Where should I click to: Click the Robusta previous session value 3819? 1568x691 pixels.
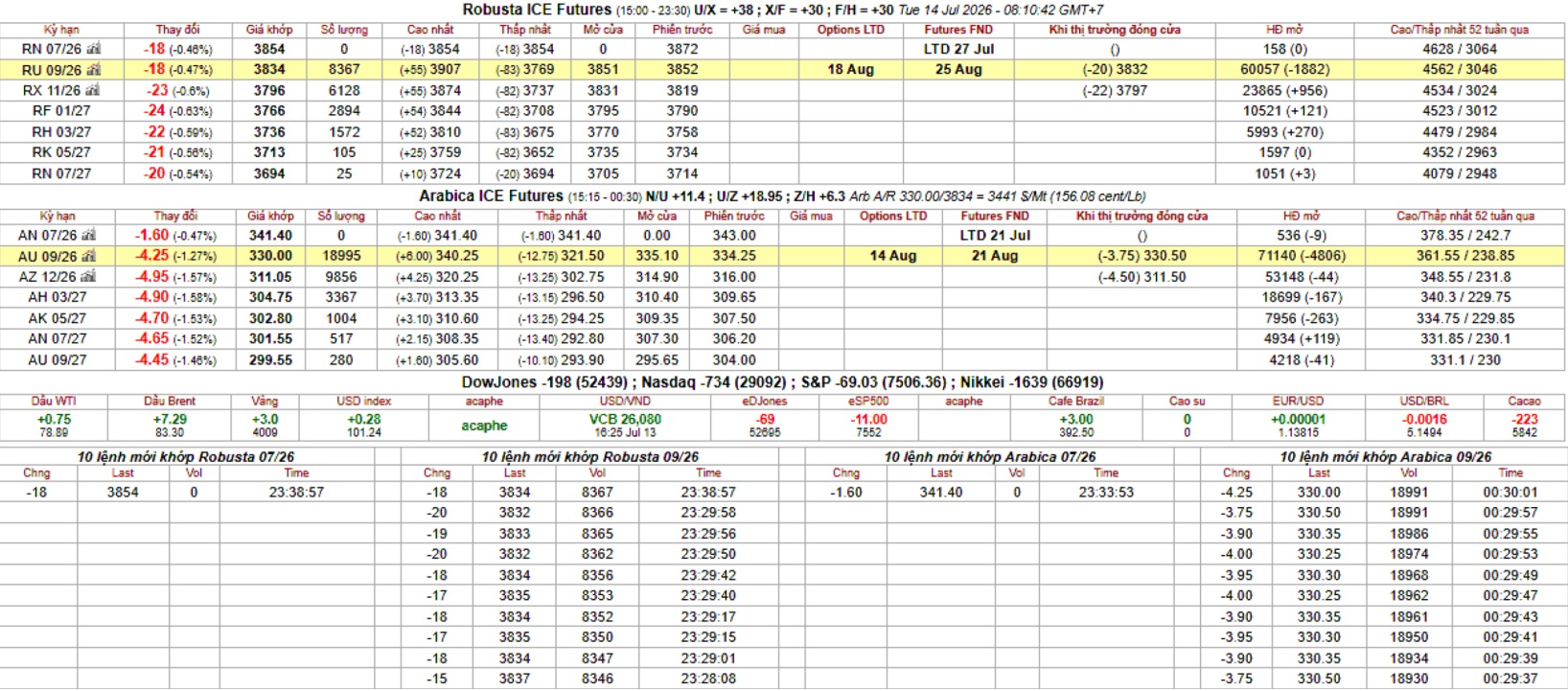click(x=682, y=90)
